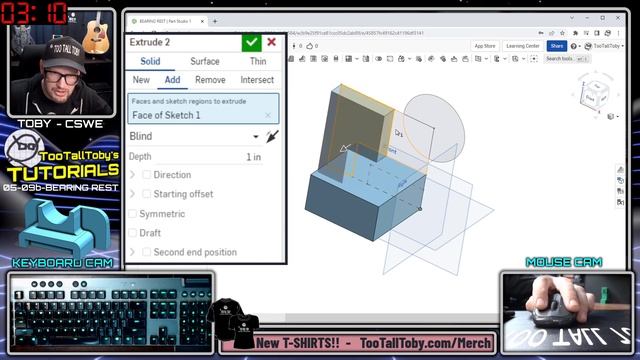Open the view cube display options dropdown
The image size is (640, 360).
pos(612,117)
